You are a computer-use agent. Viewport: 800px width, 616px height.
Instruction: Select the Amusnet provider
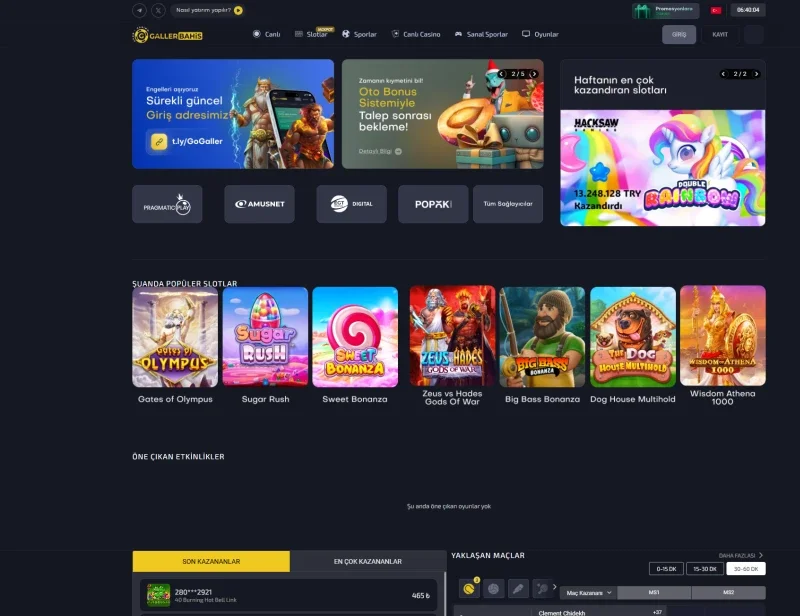259,204
